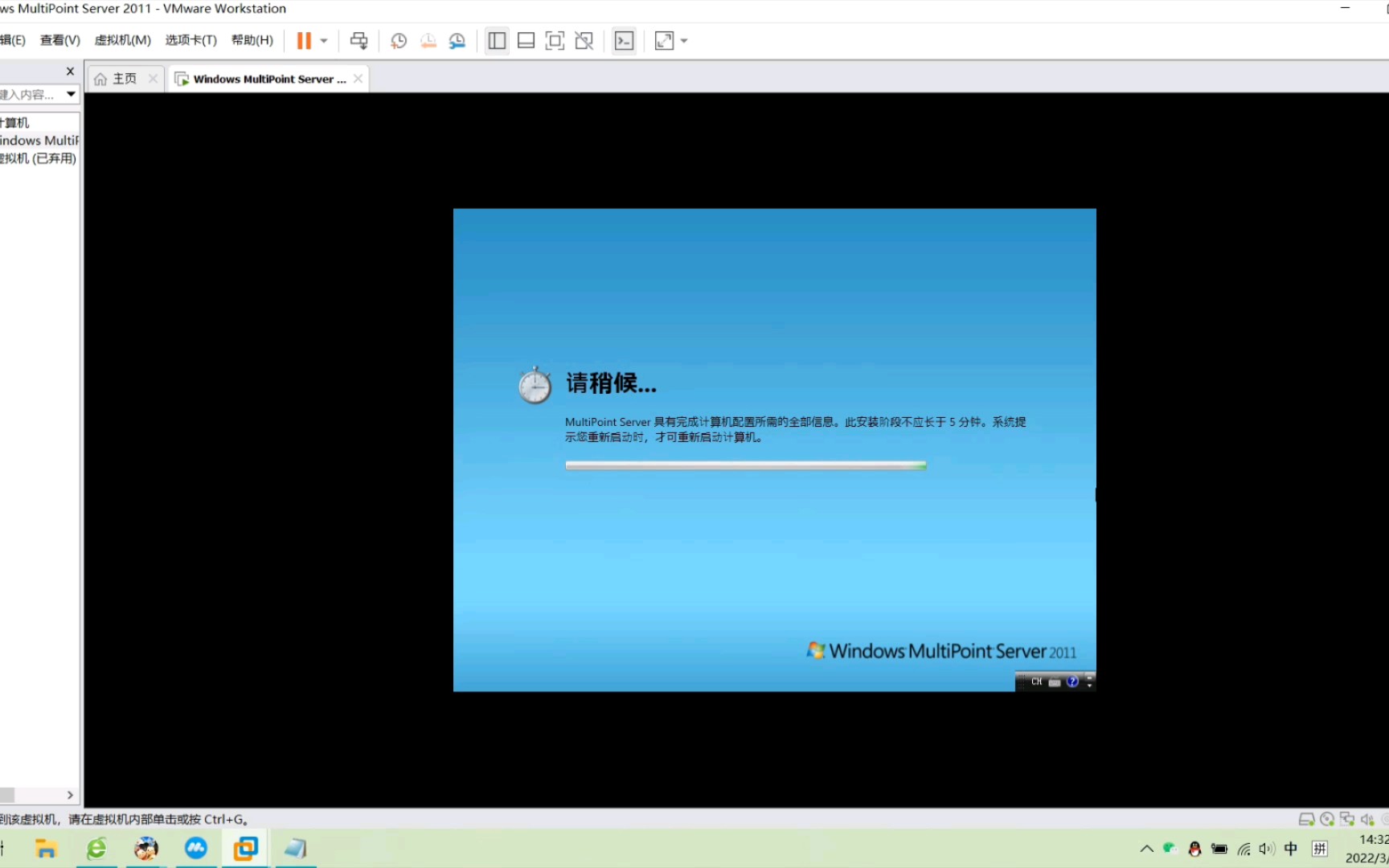Minimize the VMware Workstation window
Viewport: 1389px width, 868px height.
tap(1345, 8)
